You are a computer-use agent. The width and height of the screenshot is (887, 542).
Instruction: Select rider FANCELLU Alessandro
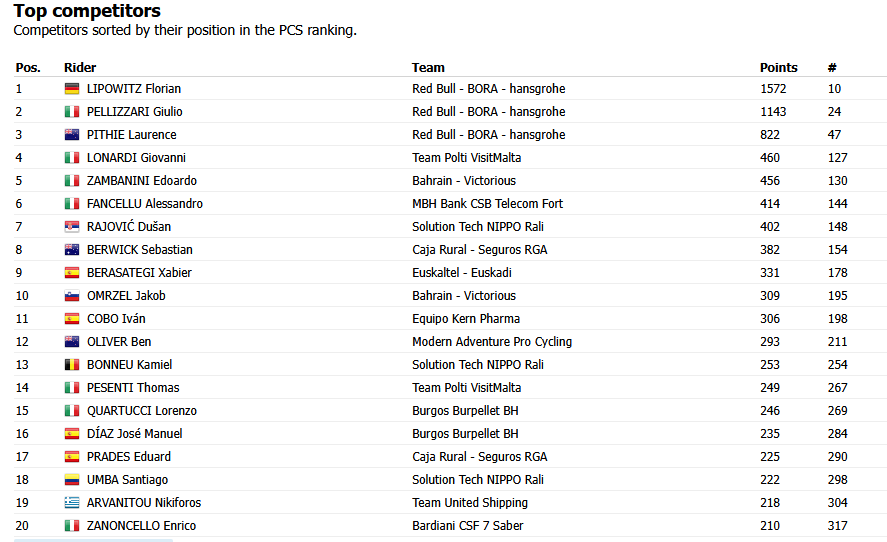(145, 204)
